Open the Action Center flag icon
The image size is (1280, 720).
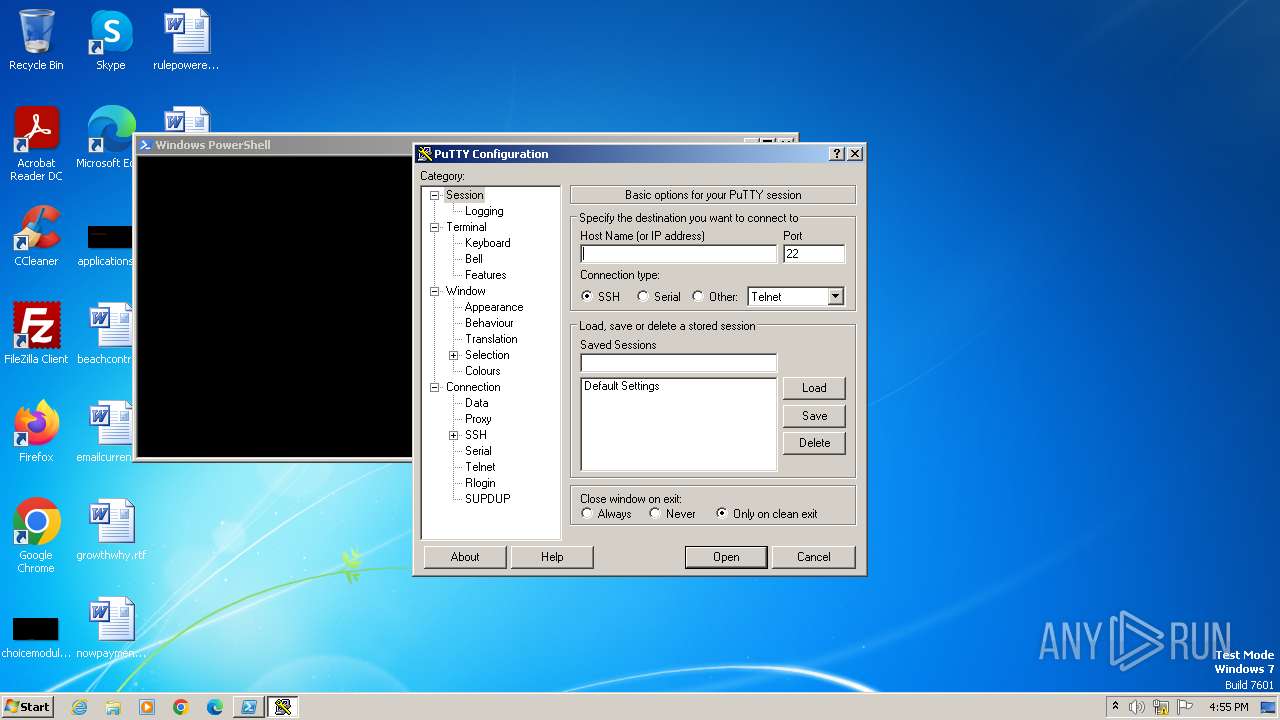pyautogui.click(x=1185, y=707)
